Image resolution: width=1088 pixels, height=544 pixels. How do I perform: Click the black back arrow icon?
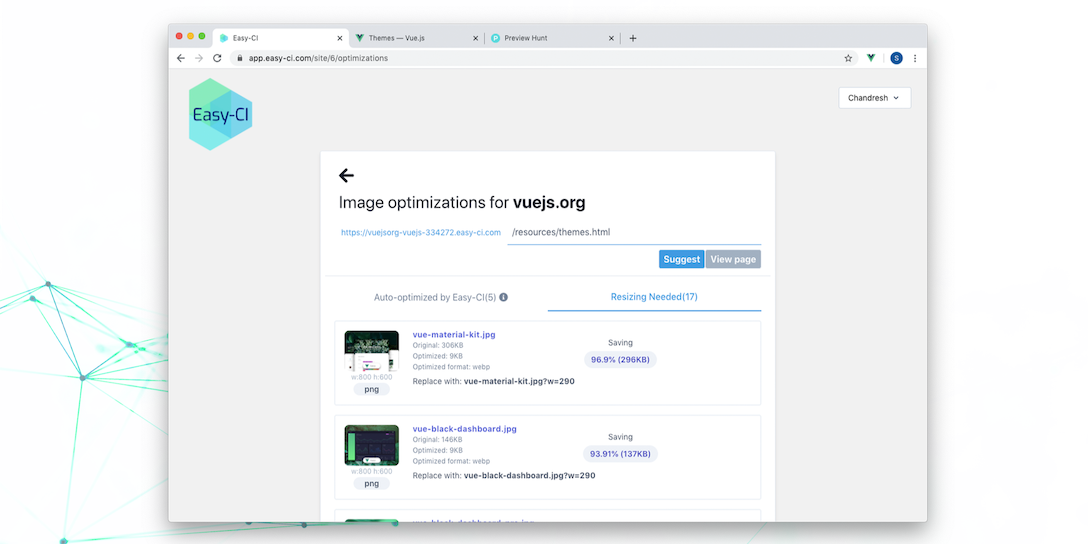346,176
